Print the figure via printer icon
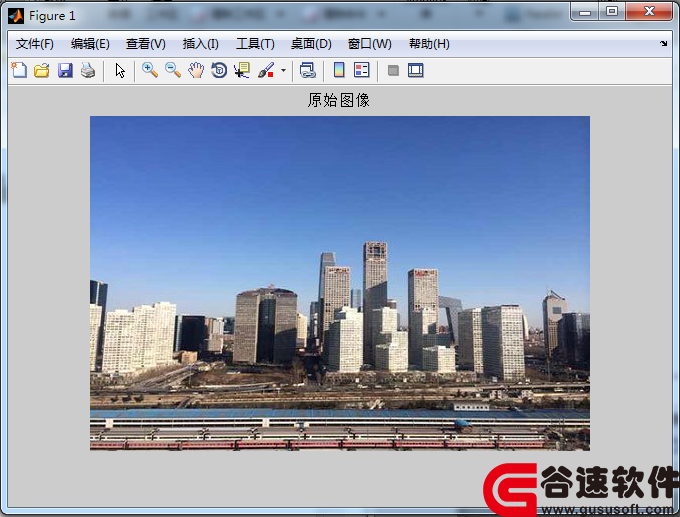680x517 pixels. tap(88, 70)
